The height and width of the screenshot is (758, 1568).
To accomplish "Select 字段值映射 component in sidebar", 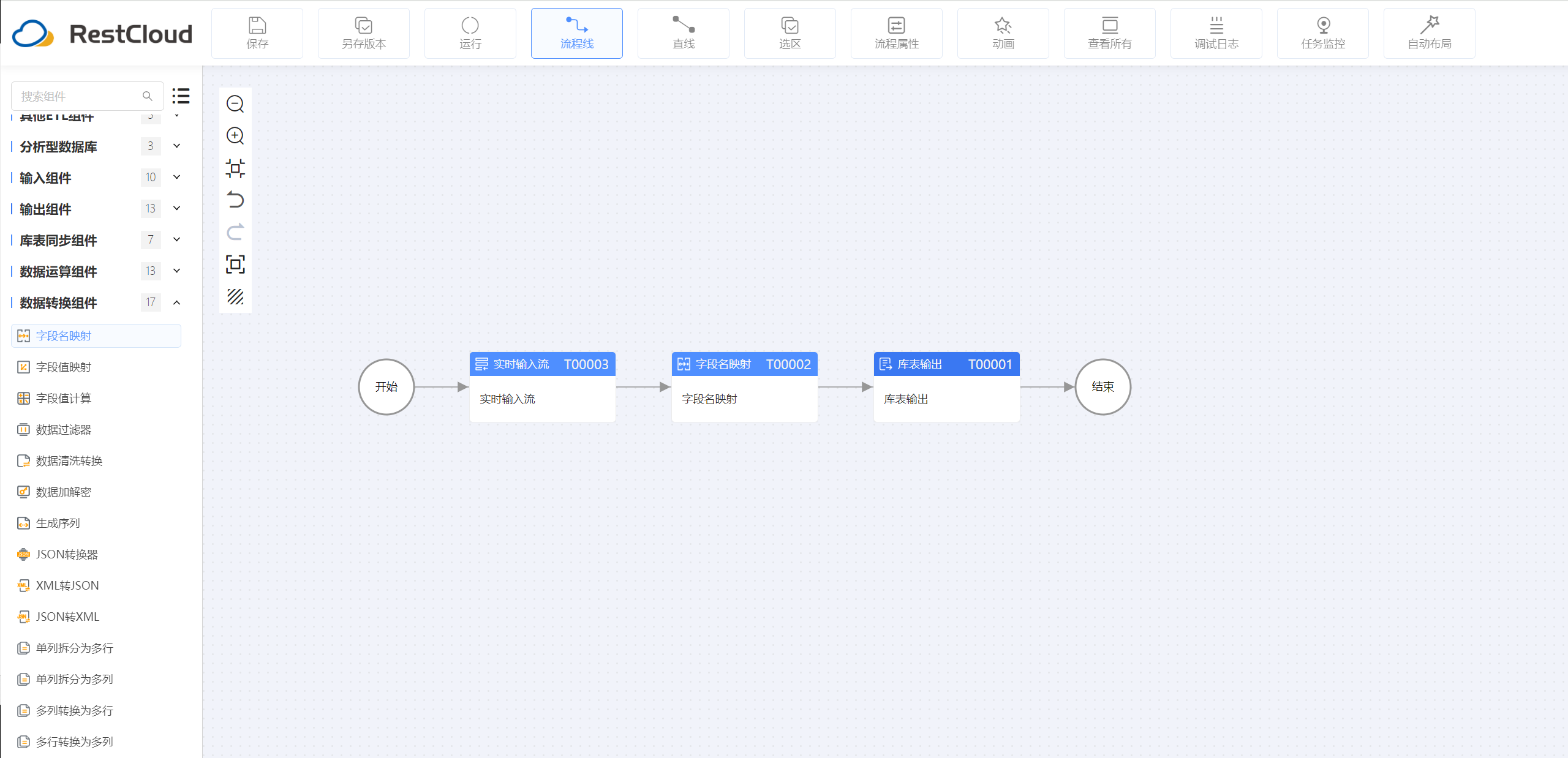I will (x=64, y=367).
